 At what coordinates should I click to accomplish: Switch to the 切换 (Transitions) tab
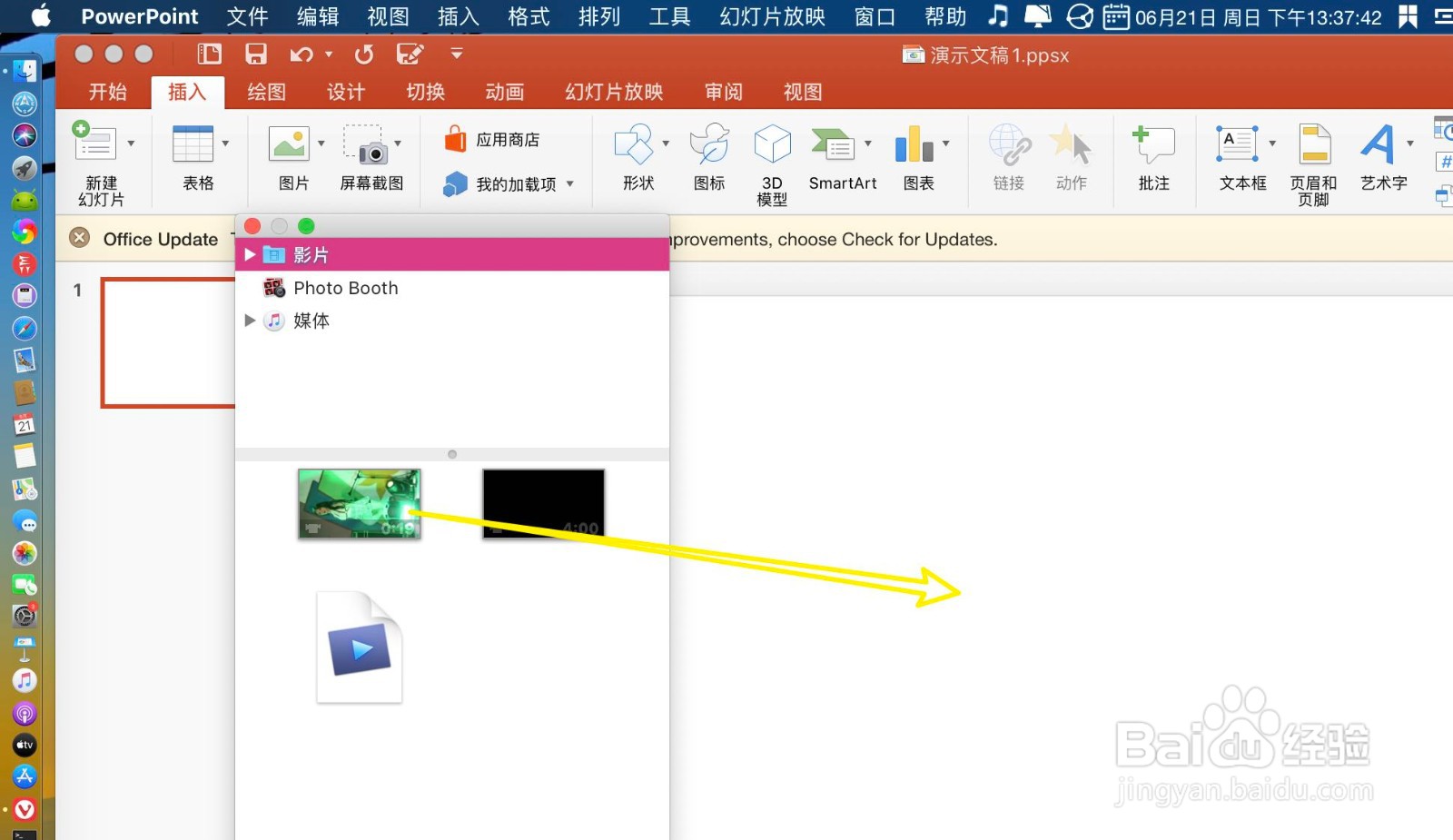(x=425, y=92)
